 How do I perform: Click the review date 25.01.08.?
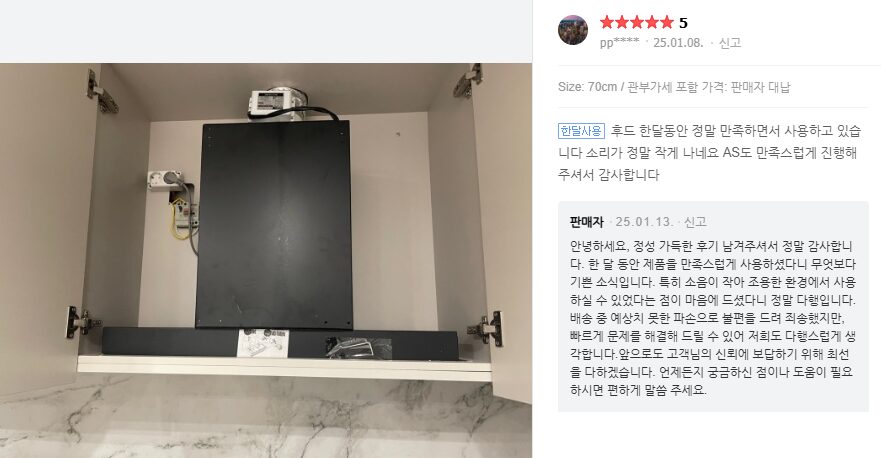point(678,43)
